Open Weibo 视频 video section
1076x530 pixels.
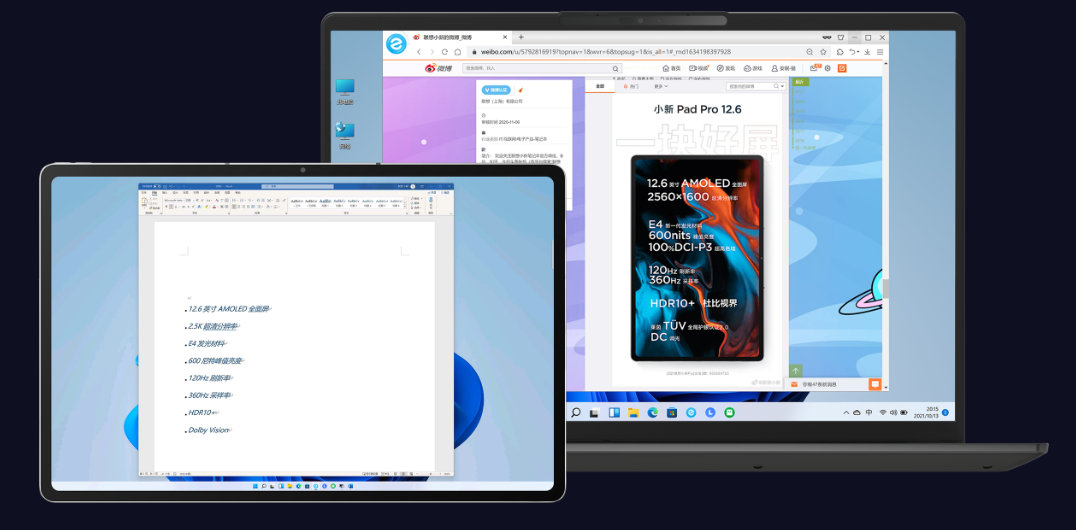tap(699, 69)
